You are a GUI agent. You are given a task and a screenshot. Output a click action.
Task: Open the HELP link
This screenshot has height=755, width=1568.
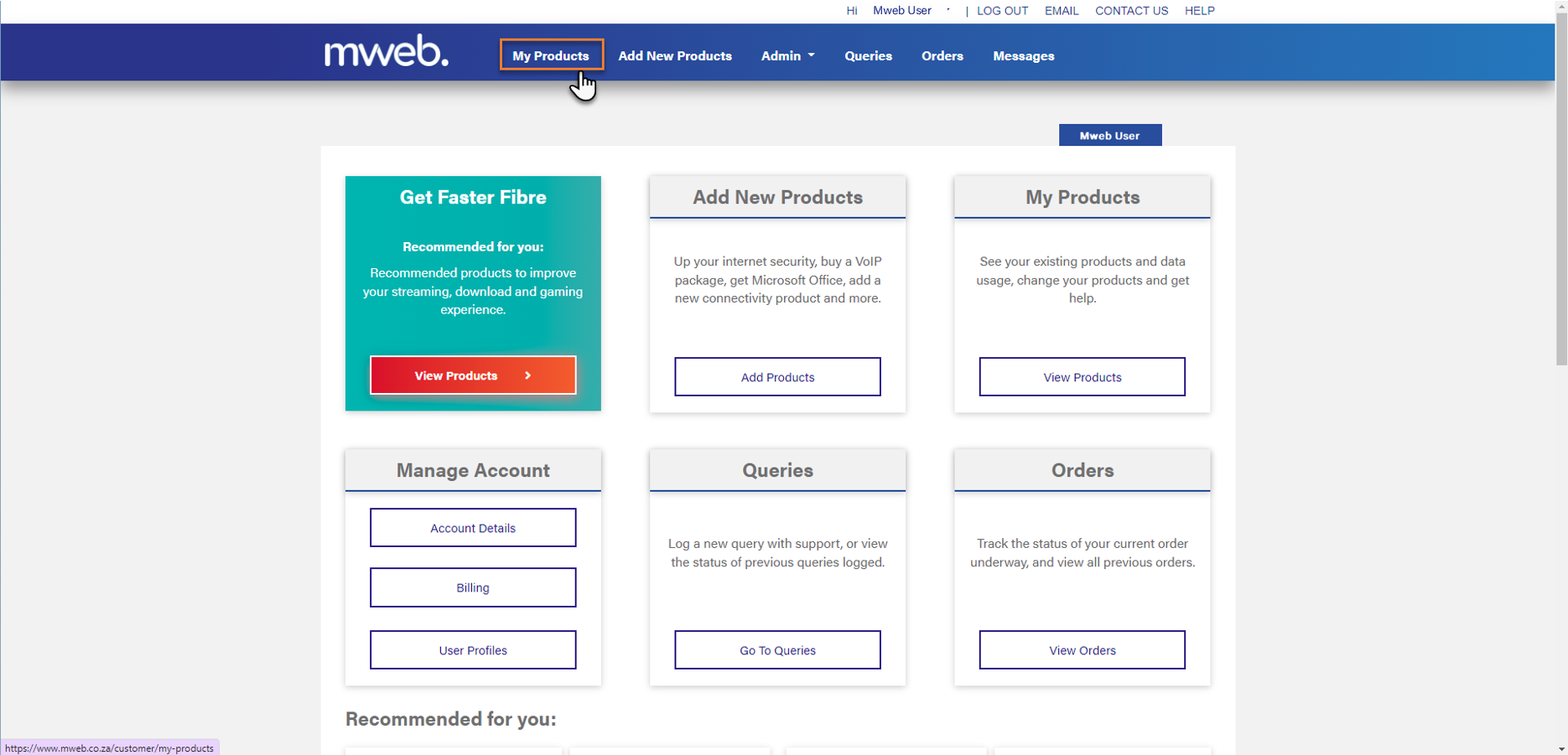click(x=1199, y=11)
